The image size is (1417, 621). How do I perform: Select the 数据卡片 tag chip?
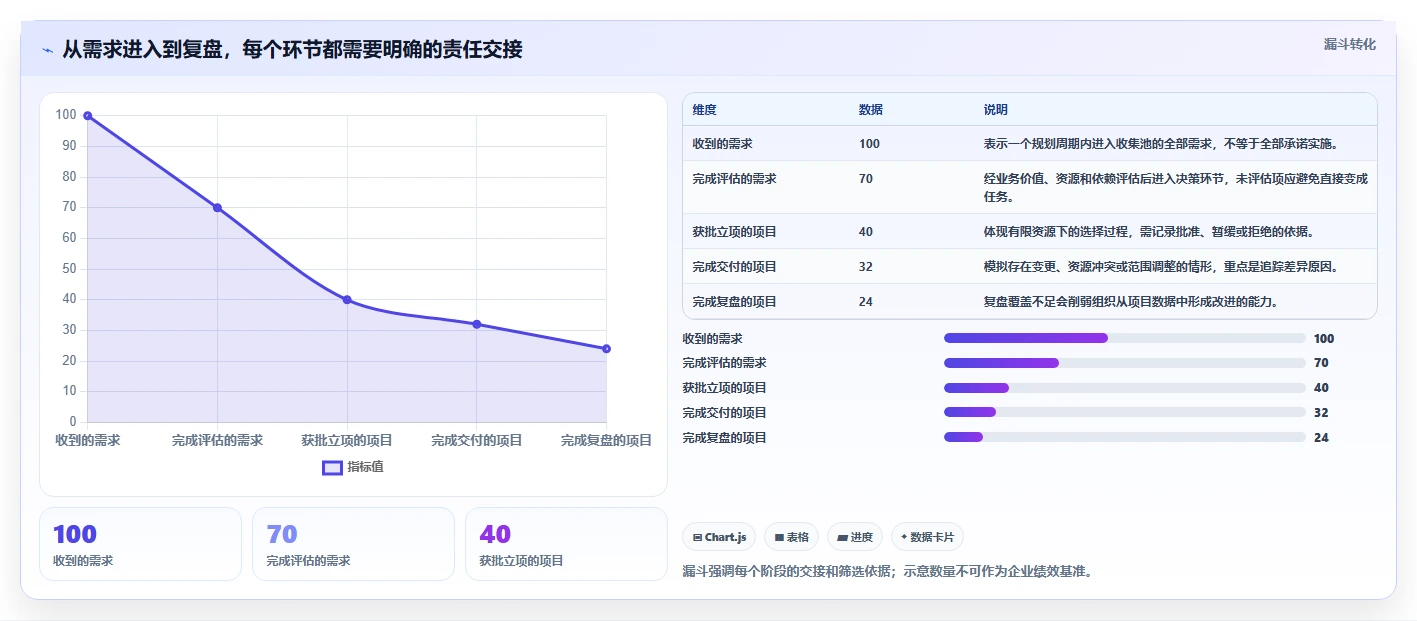(x=927, y=537)
